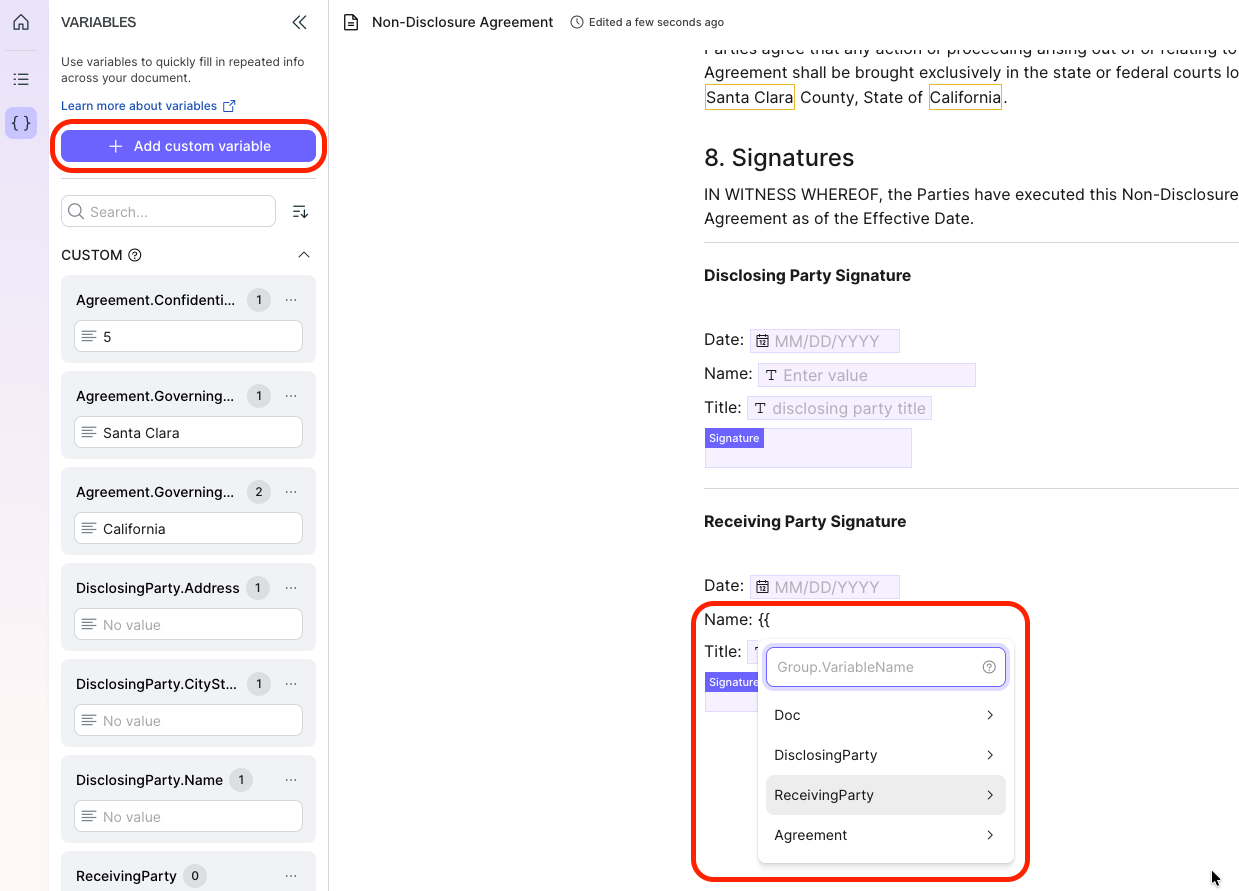Collapse the Variables panel via double-chevron icon

[299, 22]
